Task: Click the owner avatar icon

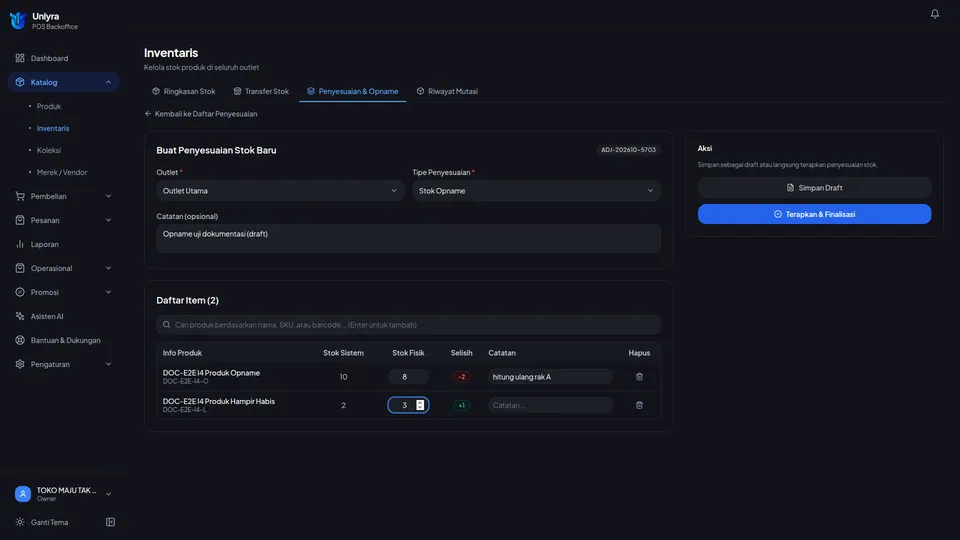Action: pos(23,493)
